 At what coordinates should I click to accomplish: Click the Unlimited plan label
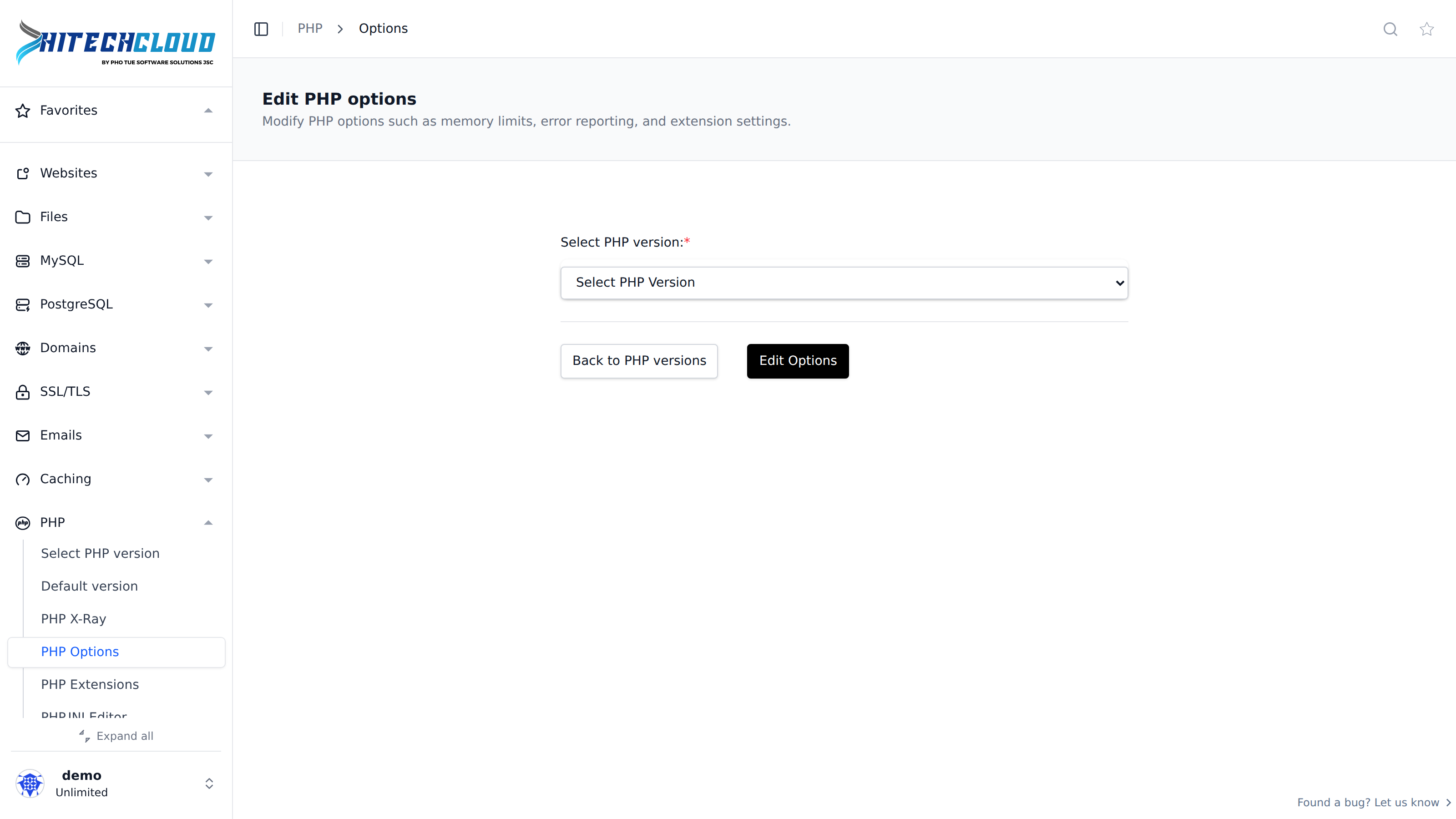(x=81, y=793)
